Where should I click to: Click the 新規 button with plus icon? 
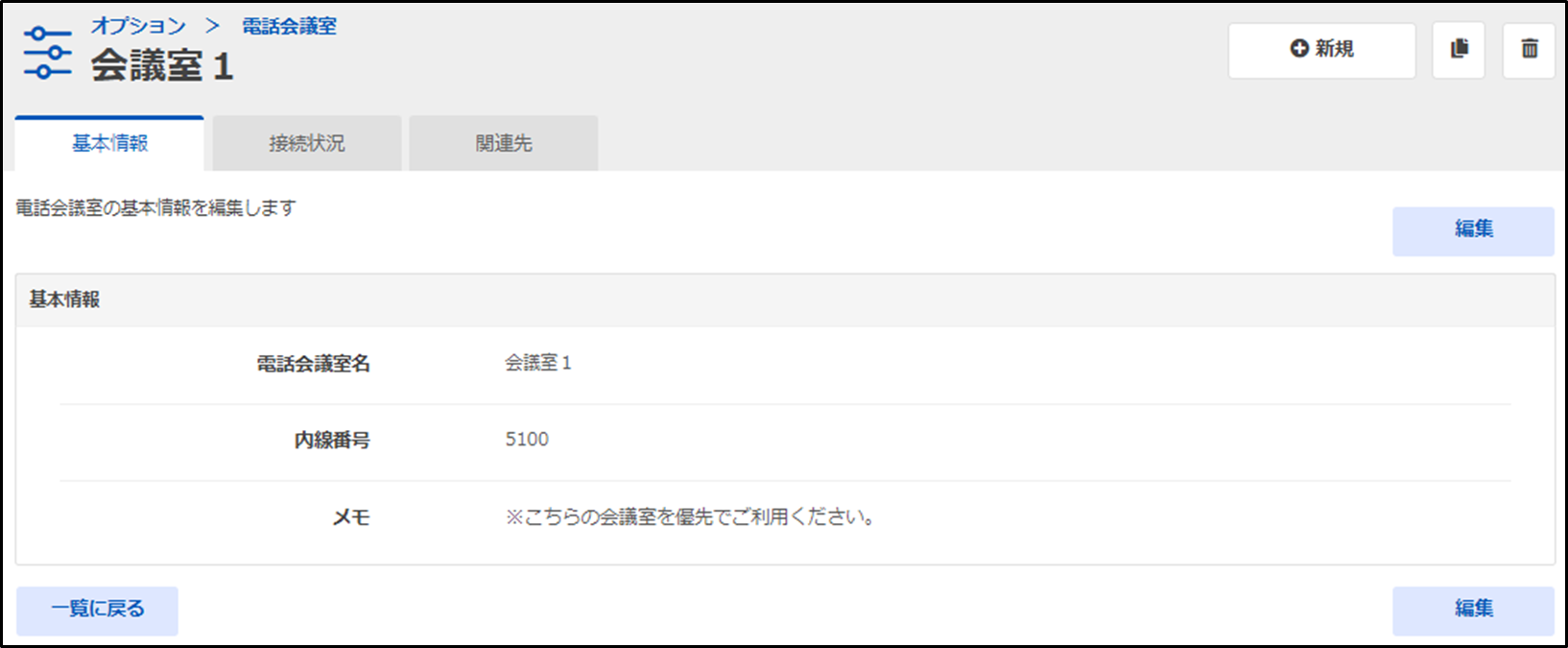click(1321, 50)
